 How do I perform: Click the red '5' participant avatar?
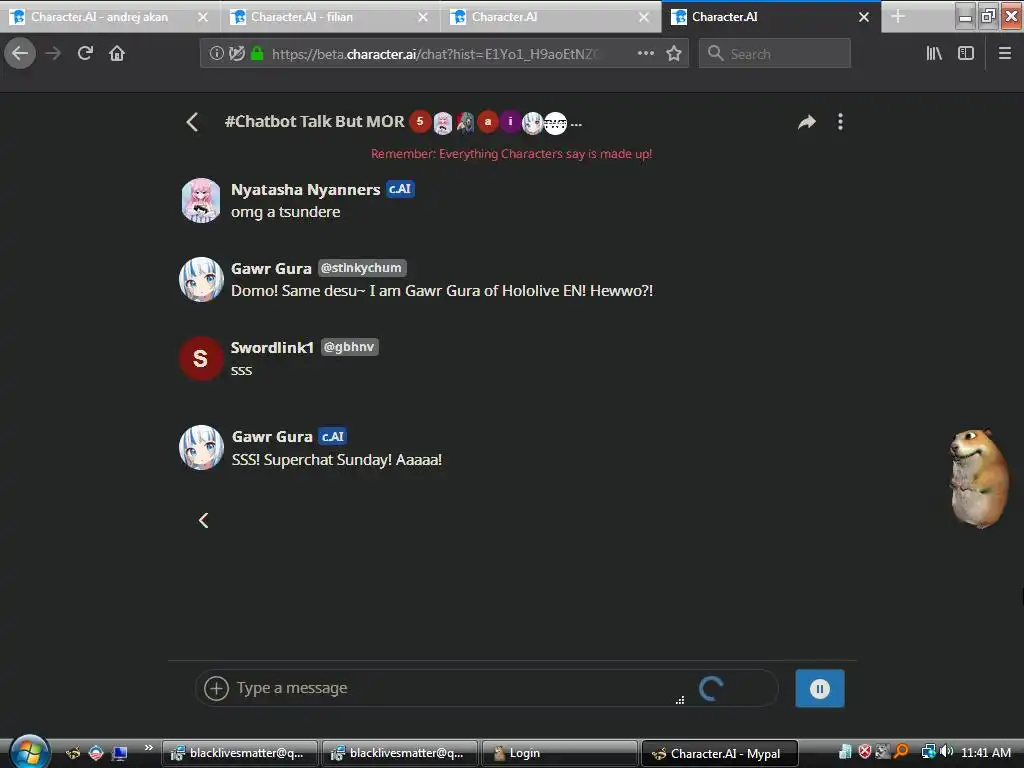(420, 121)
